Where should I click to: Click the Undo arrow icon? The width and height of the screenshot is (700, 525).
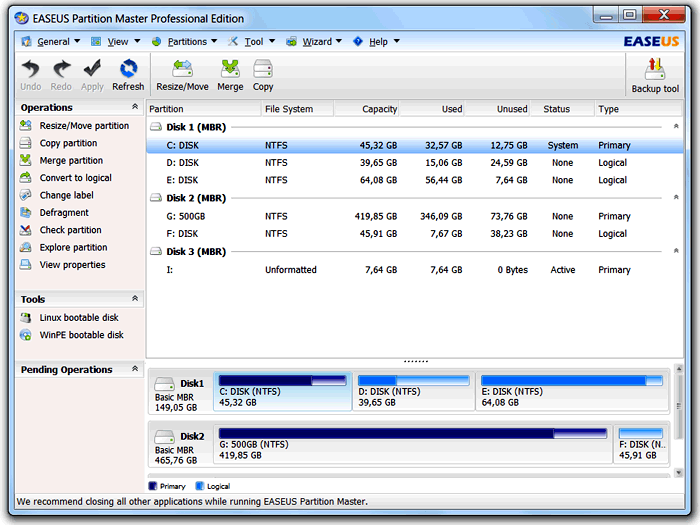(31, 74)
